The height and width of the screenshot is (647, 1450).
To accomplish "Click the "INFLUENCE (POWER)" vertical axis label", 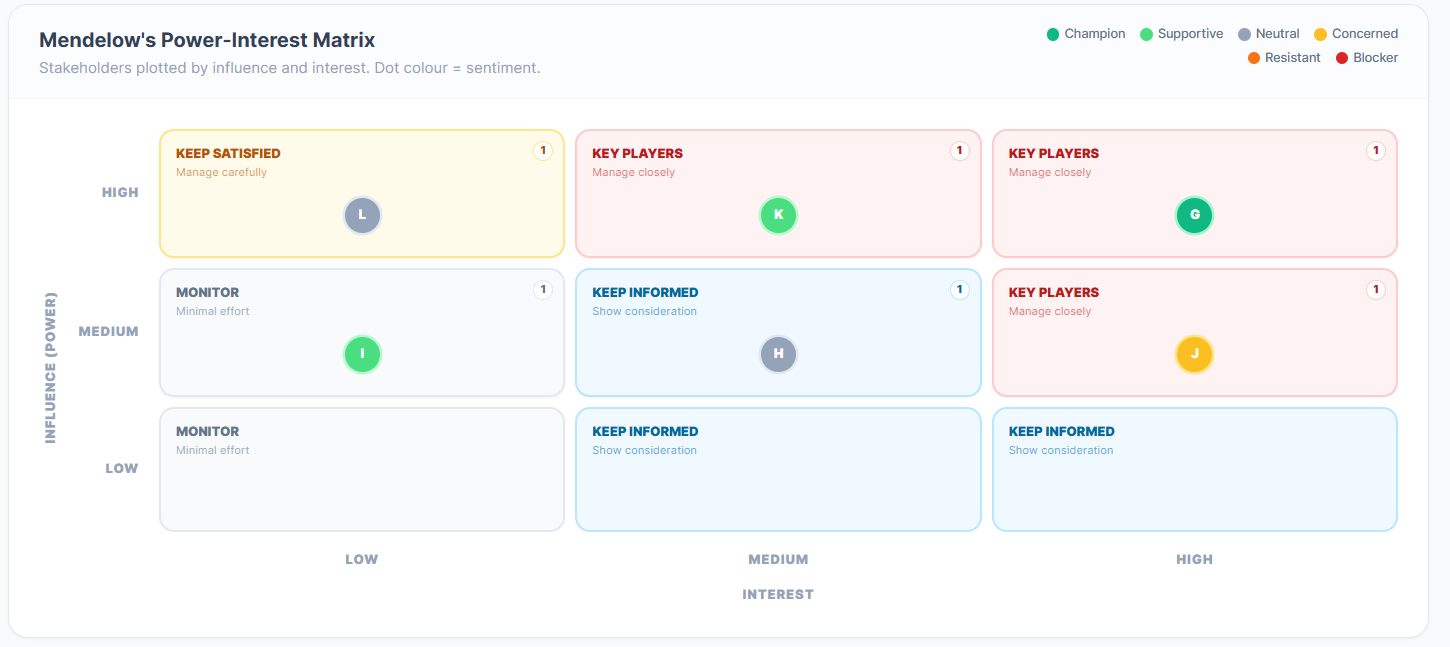I will click(x=50, y=367).
